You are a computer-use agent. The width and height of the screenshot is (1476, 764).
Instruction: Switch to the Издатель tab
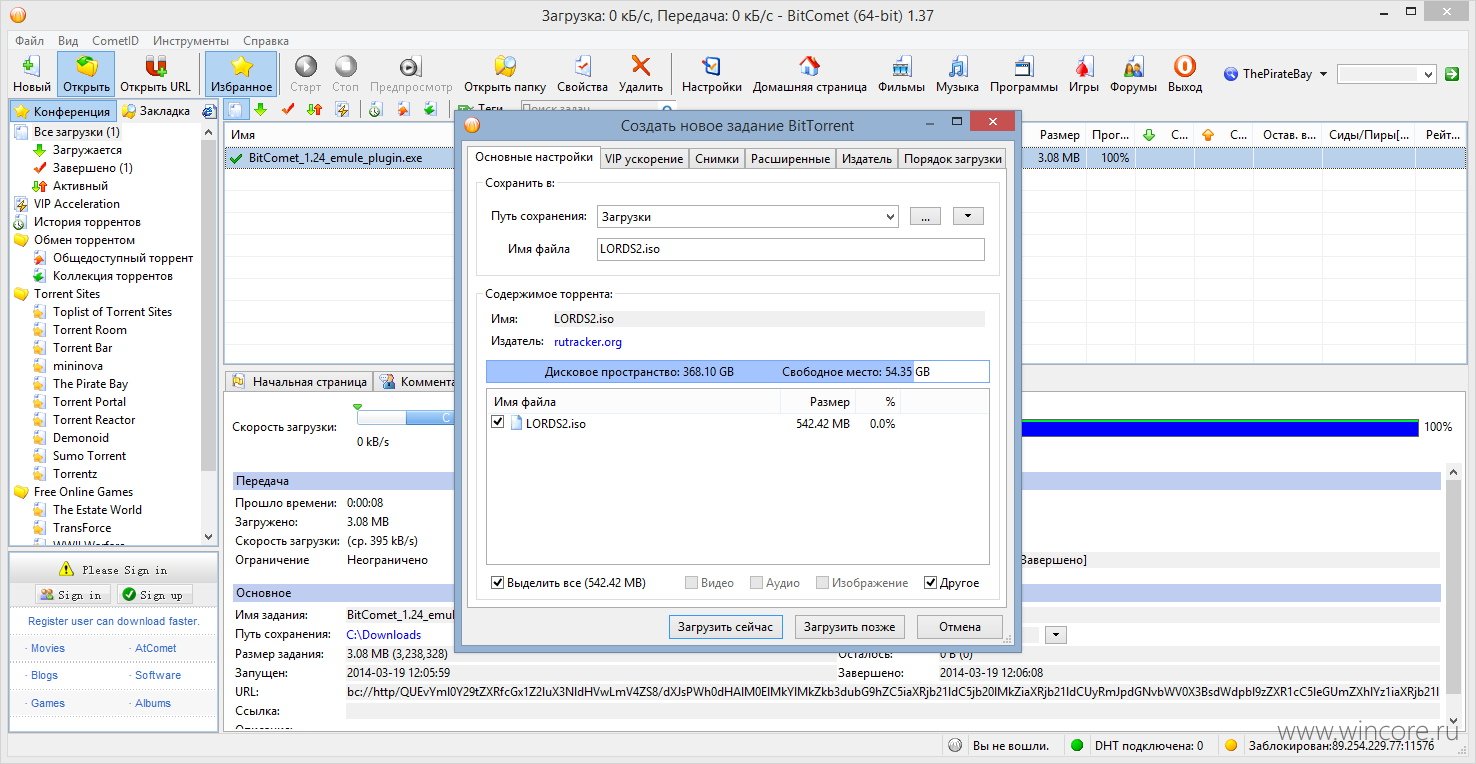[x=867, y=158]
